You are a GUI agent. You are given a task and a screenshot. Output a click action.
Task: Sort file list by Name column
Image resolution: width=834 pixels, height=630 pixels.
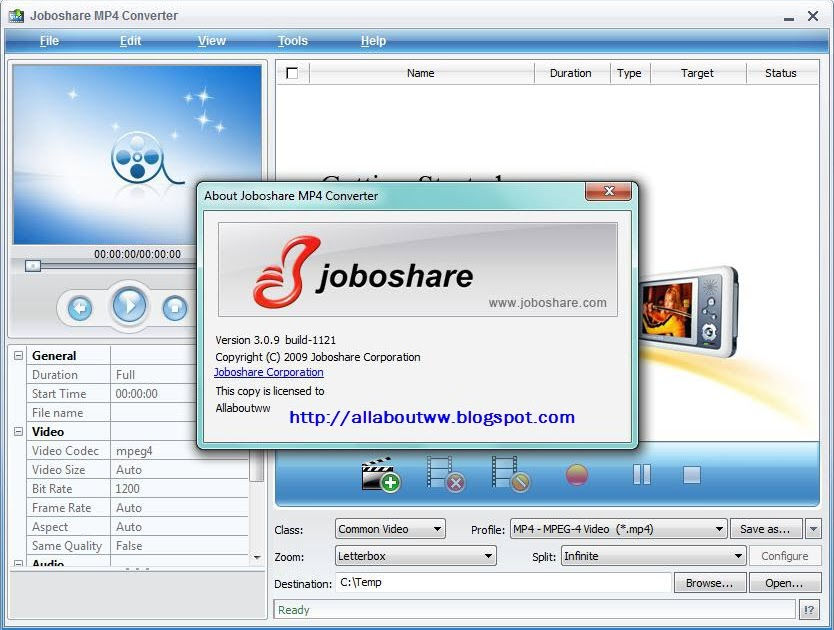pos(421,73)
